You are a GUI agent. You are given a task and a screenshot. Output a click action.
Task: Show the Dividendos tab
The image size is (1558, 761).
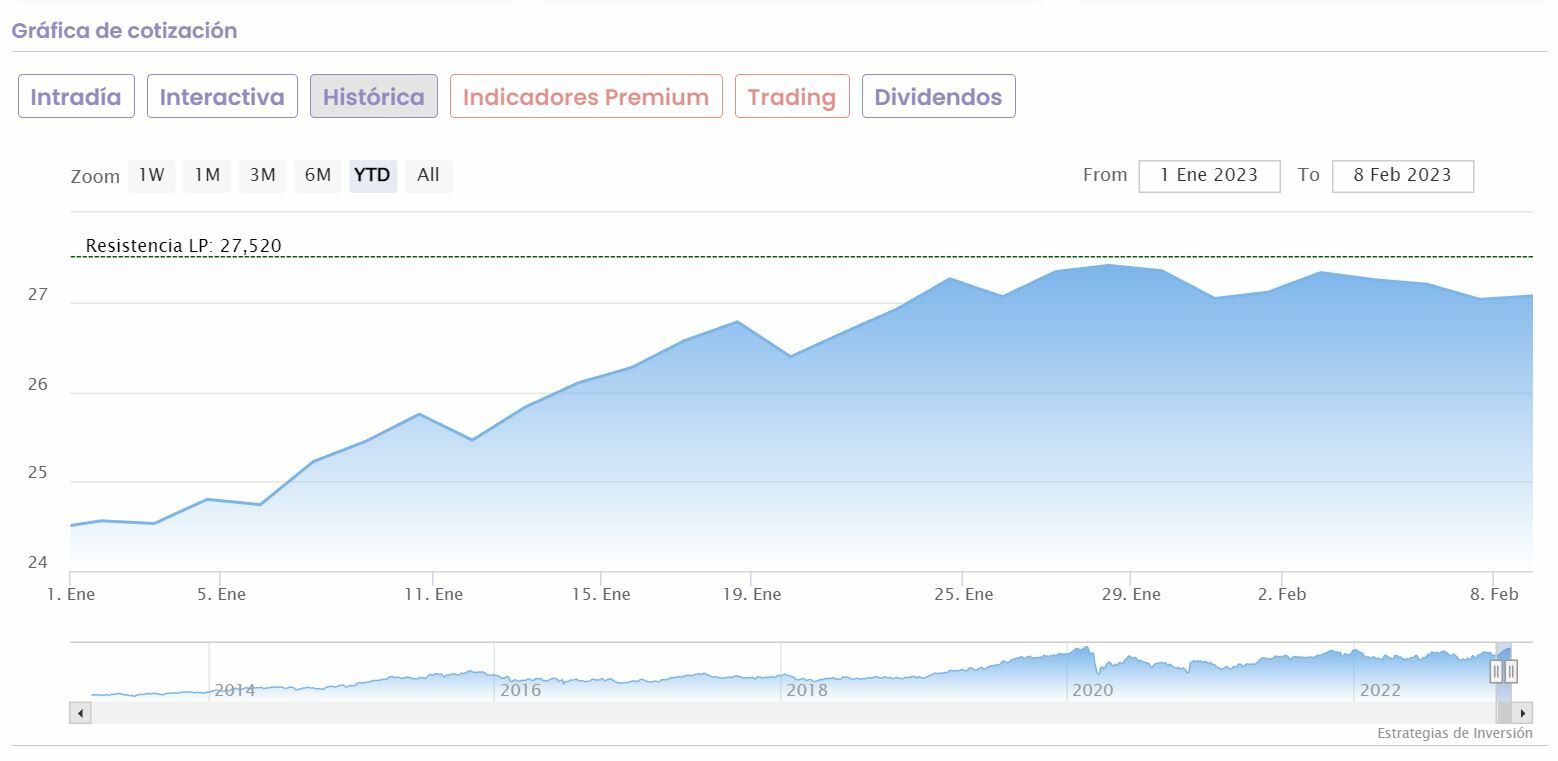pyautogui.click(x=938, y=97)
